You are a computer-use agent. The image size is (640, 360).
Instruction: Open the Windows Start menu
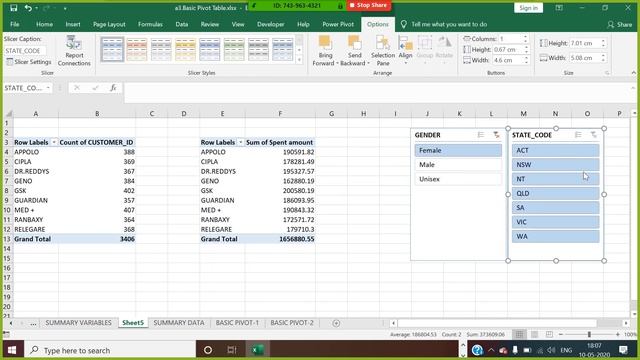tap(12, 350)
